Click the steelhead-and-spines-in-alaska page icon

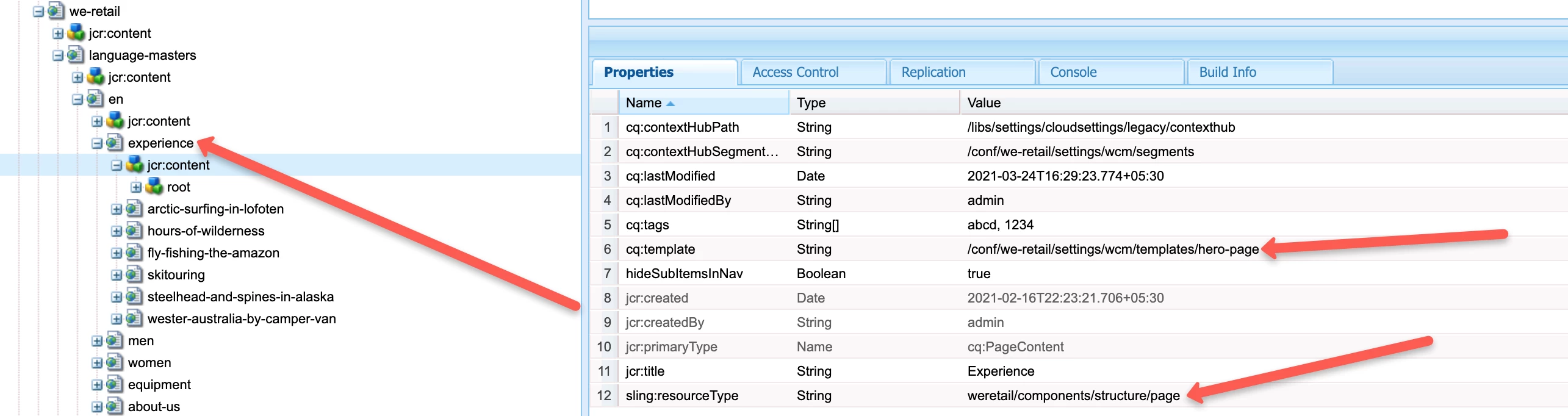(x=134, y=296)
